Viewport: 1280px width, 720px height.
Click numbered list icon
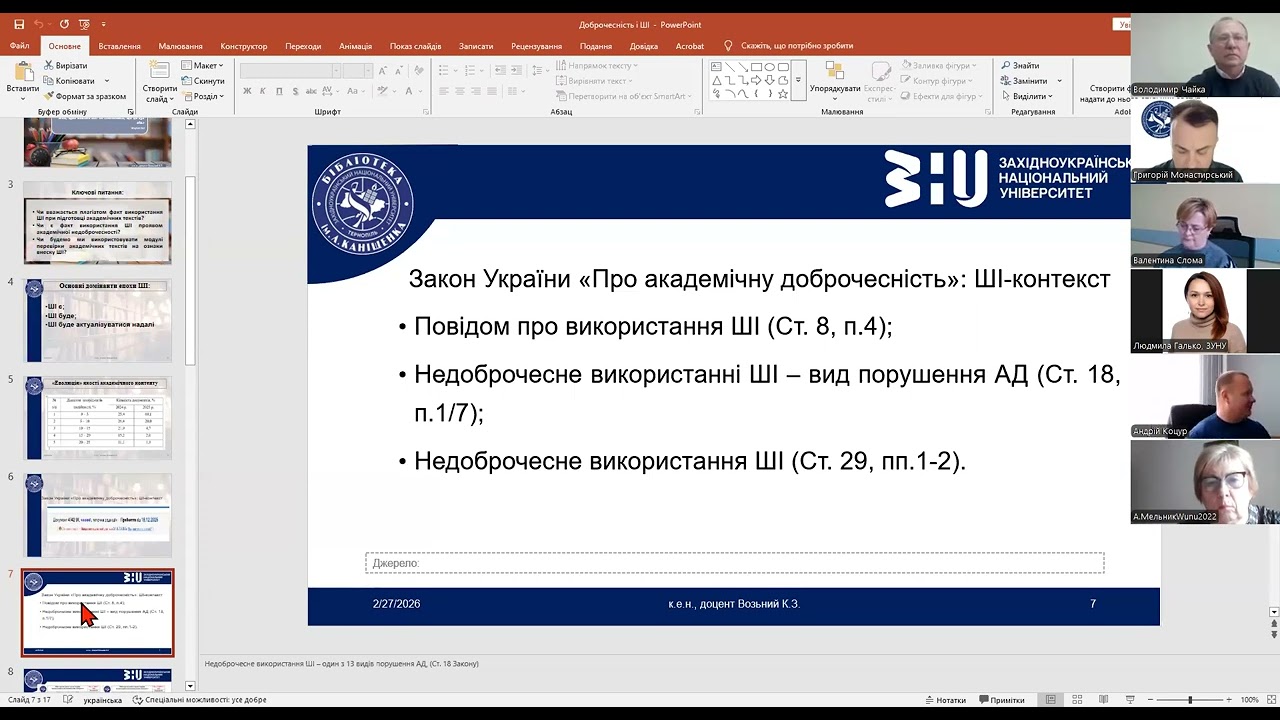click(472, 69)
